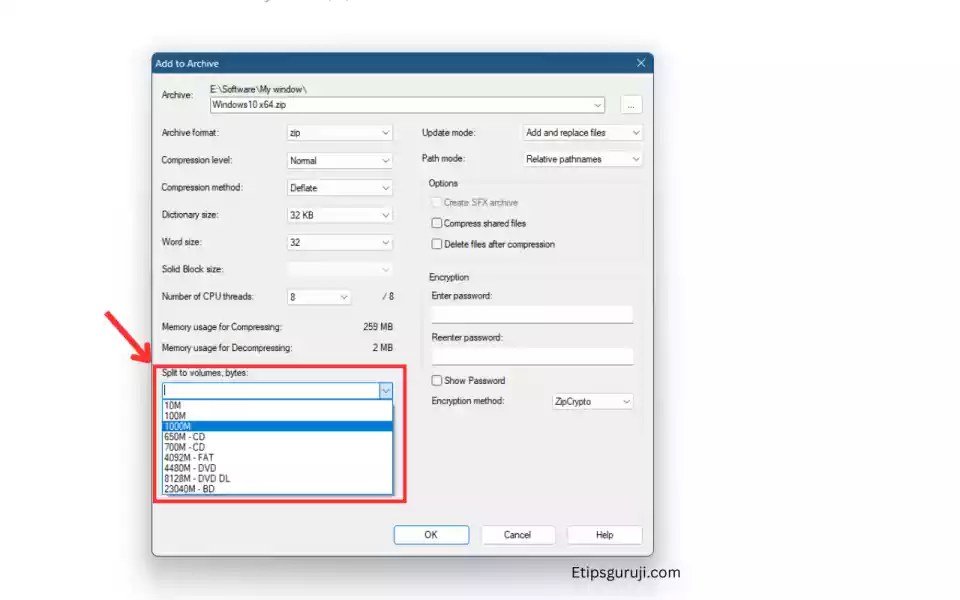Enable Delete files after compression
Viewport: 960px width, 600px height.
tap(437, 244)
